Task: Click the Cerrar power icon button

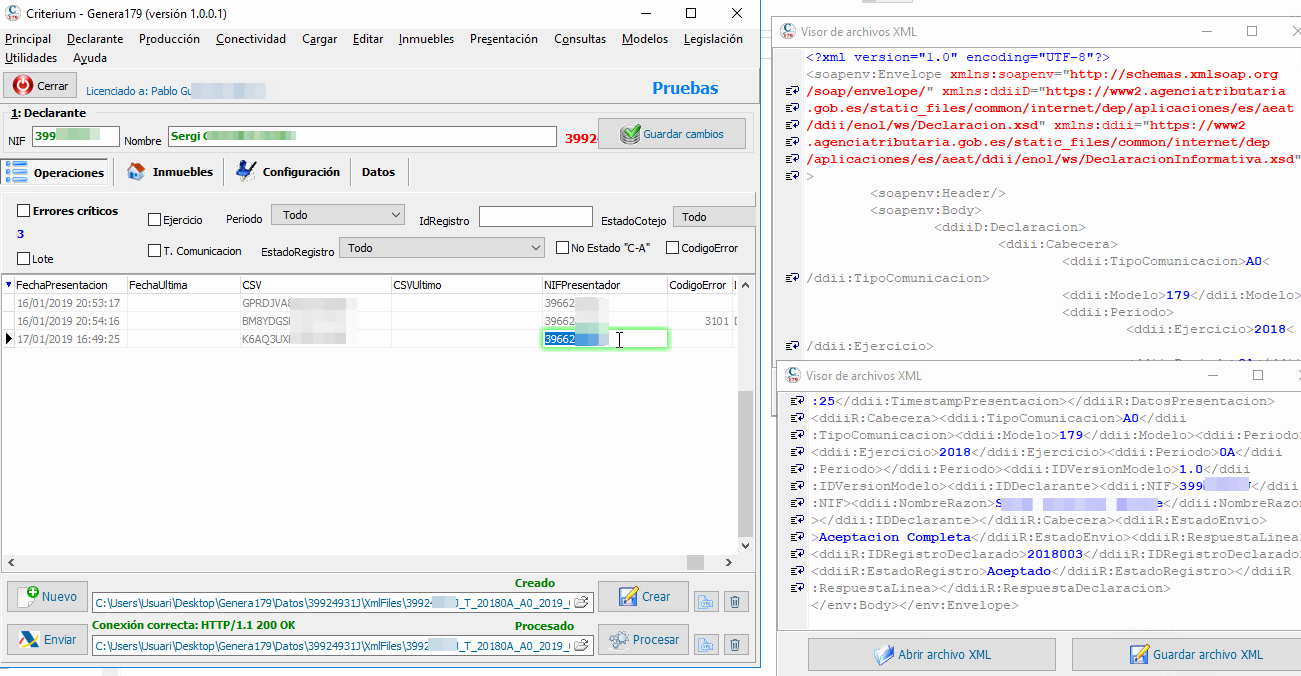Action: tap(40, 86)
